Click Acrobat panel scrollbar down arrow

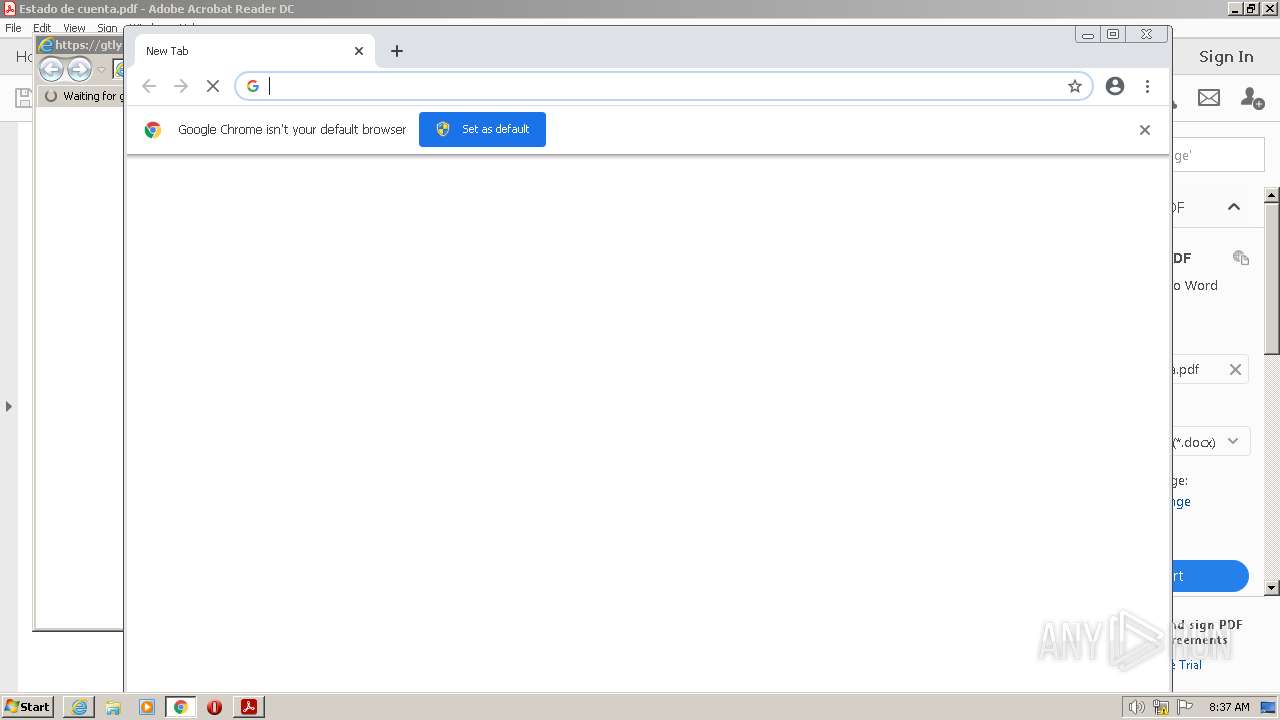(x=1272, y=588)
